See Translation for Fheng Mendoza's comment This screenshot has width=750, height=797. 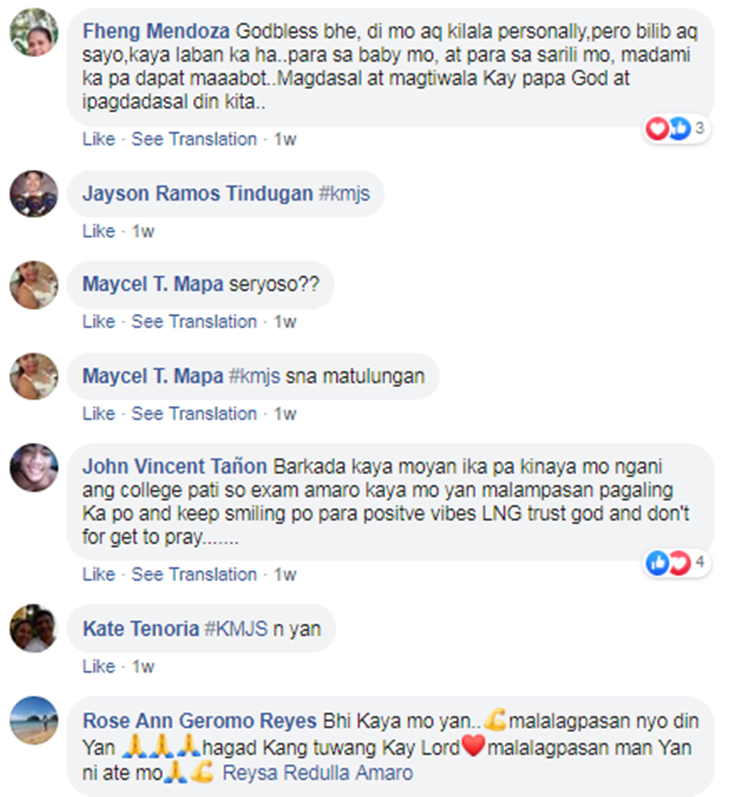pos(194,139)
